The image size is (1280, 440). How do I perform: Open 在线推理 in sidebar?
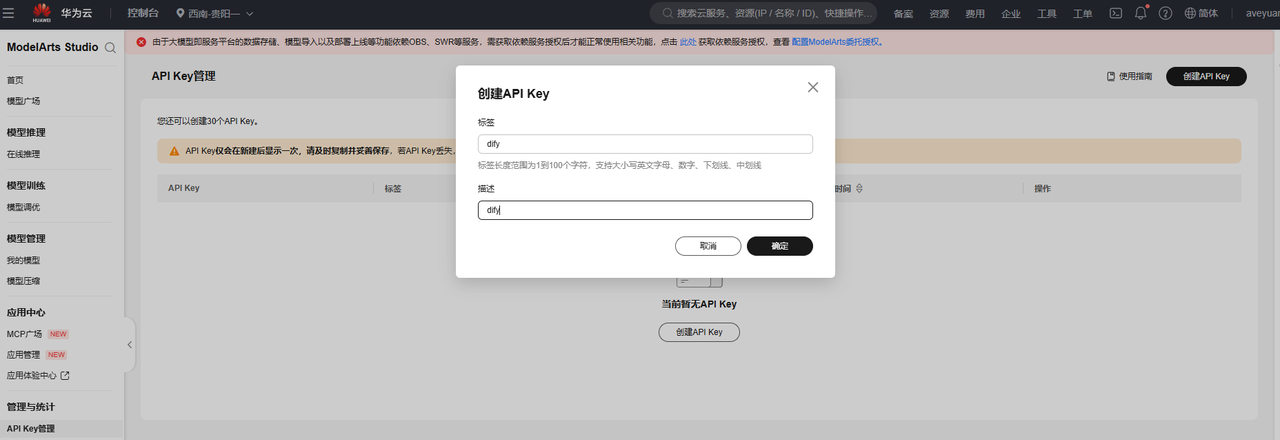click(x=23, y=154)
